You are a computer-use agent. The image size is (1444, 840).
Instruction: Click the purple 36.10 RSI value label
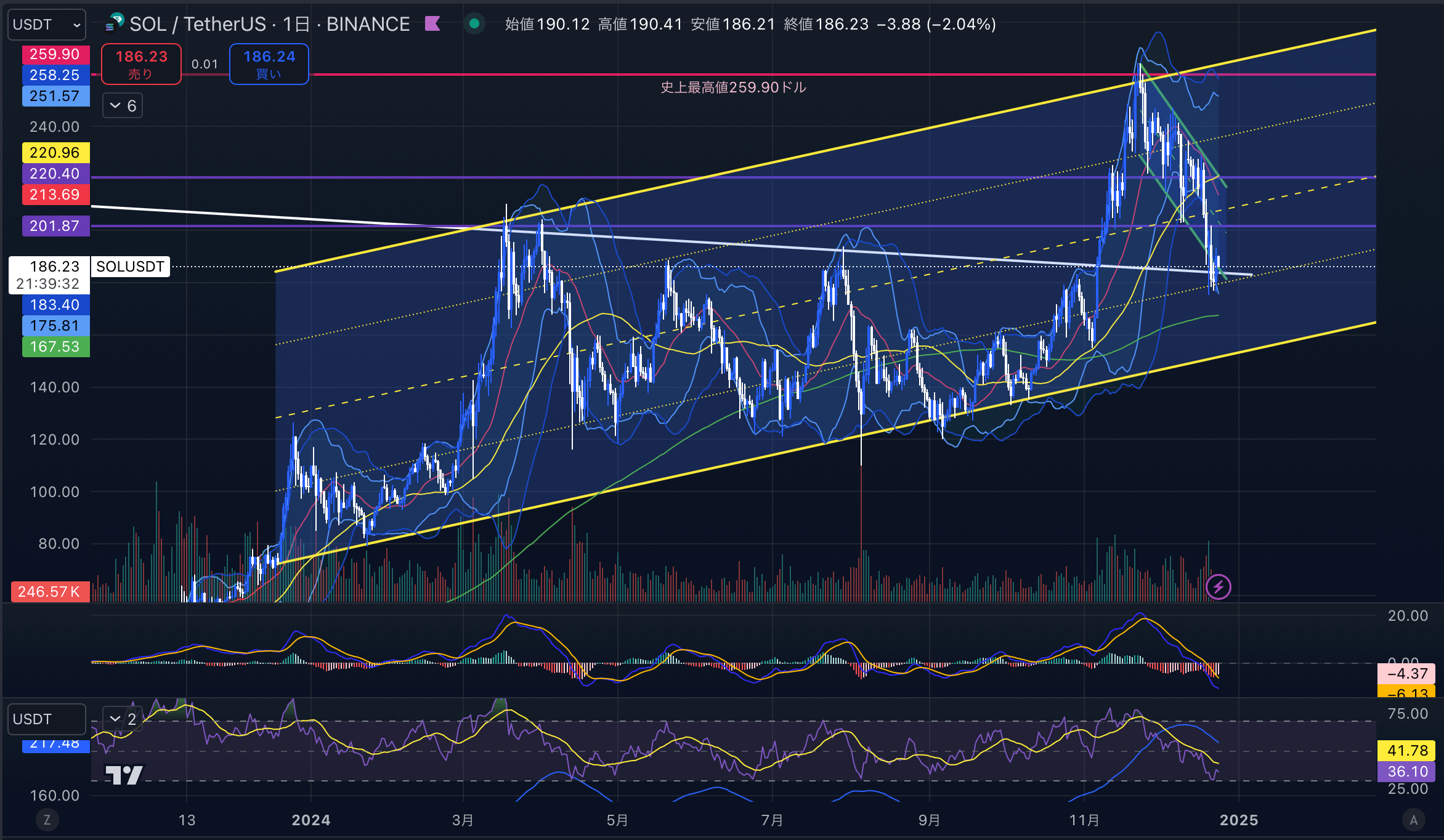pyautogui.click(x=1406, y=772)
